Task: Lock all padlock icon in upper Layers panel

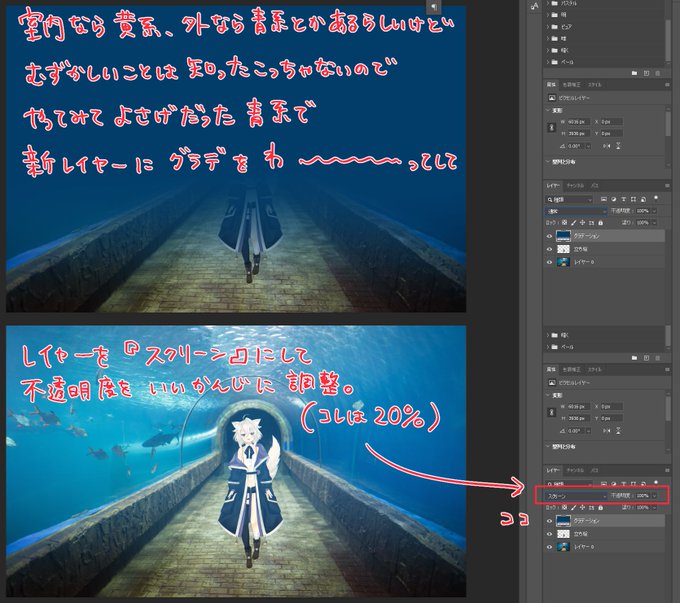Action: click(x=601, y=223)
